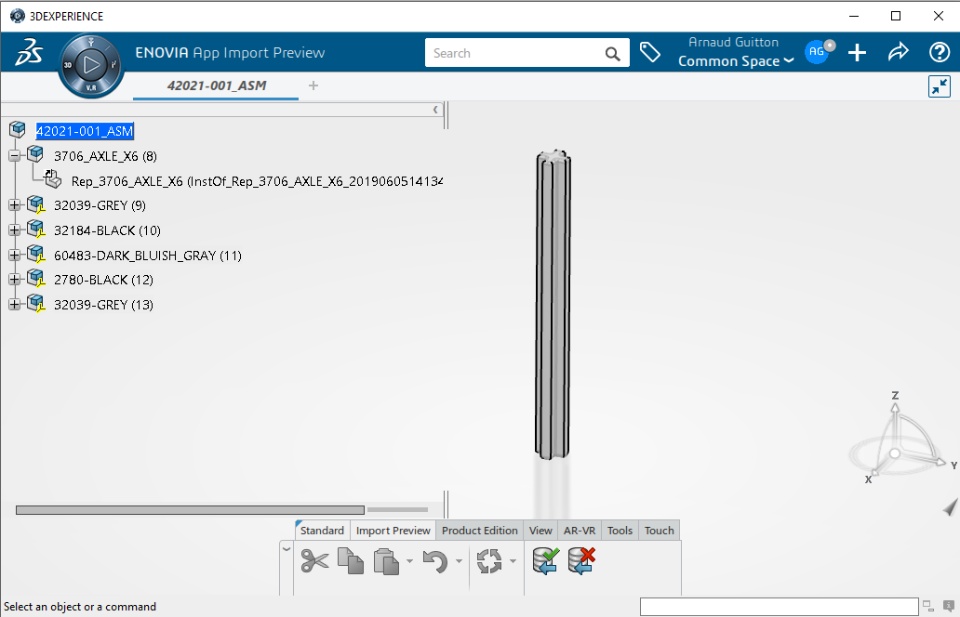Select the 3706_AXLE_X6 (8) tree item
Viewport: 960px width, 617px height.
105,156
